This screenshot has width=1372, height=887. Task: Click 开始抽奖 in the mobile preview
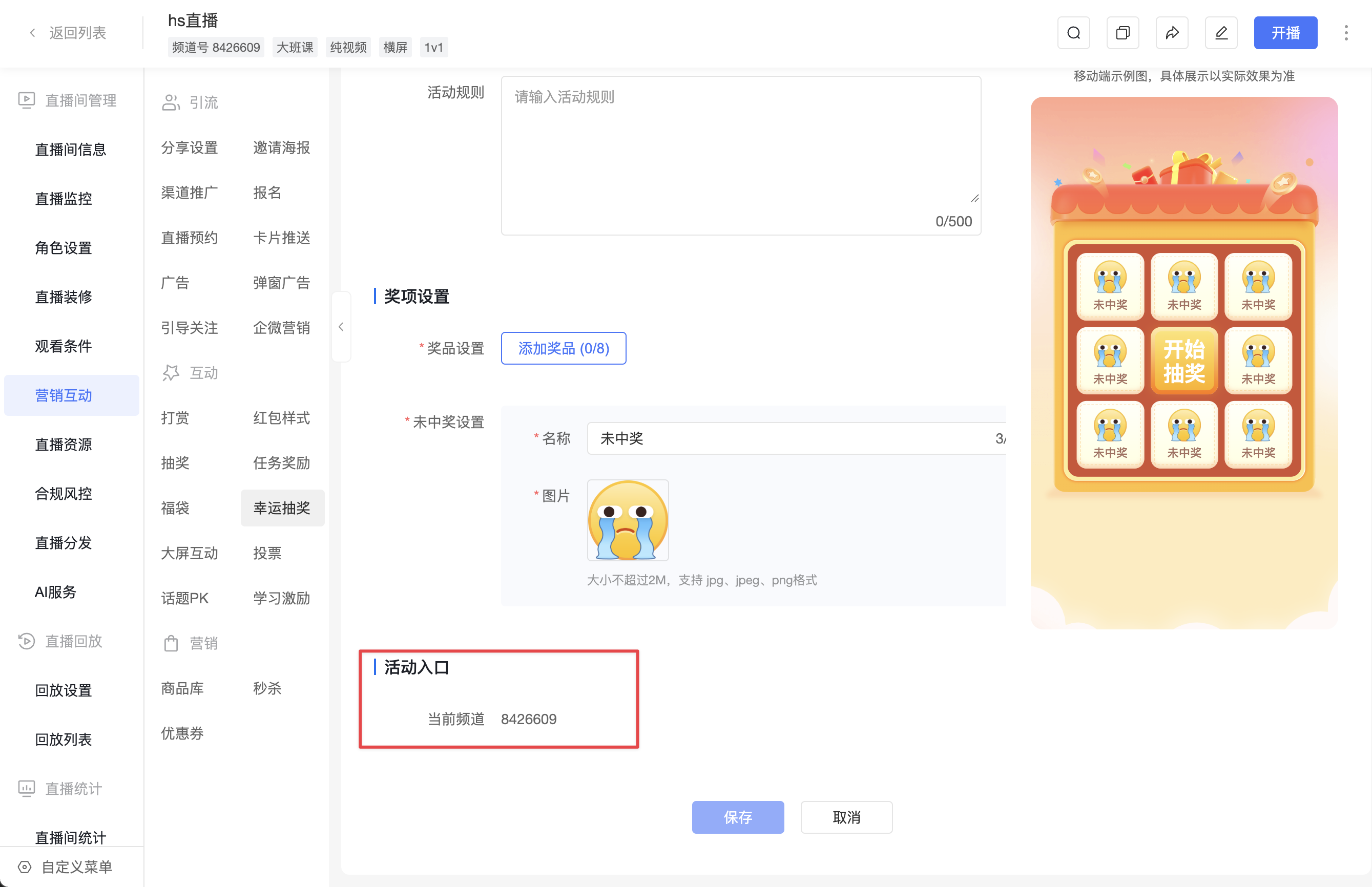[1183, 361]
